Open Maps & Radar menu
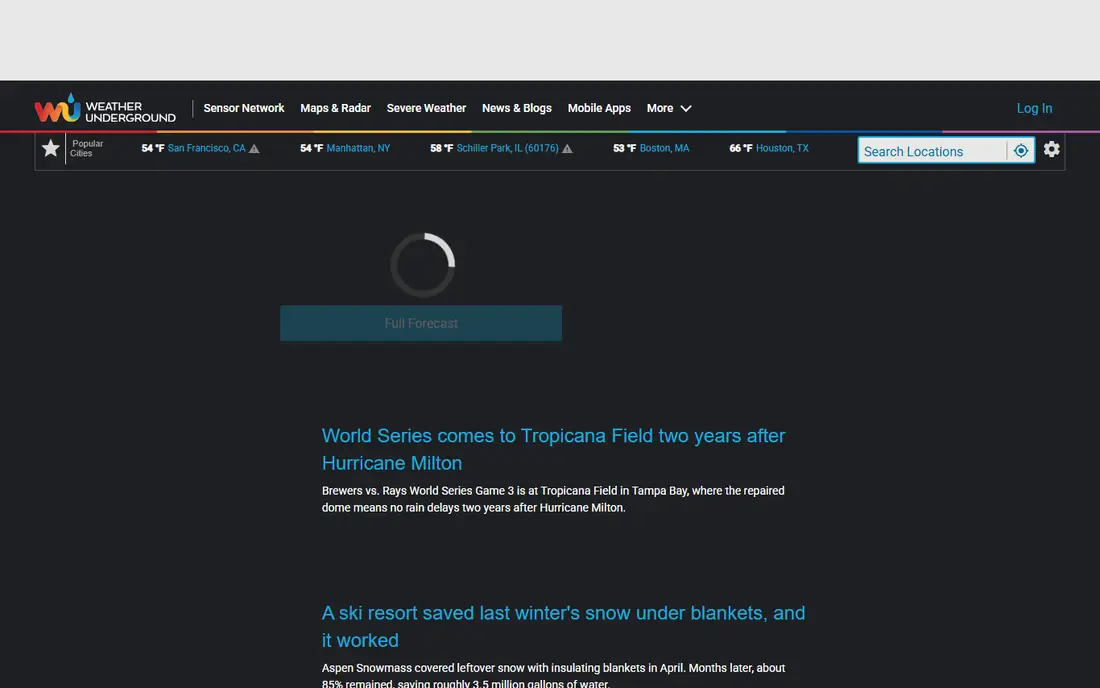Screen dimensions: 1100x688 pos(335,108)
